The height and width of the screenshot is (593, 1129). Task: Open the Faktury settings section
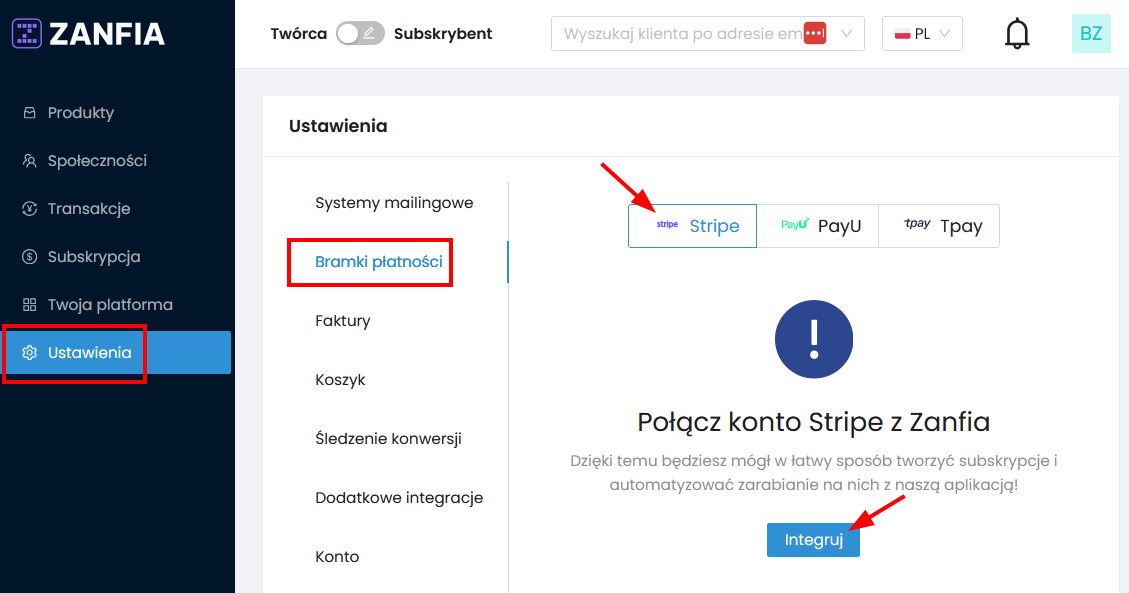point(343,321)
